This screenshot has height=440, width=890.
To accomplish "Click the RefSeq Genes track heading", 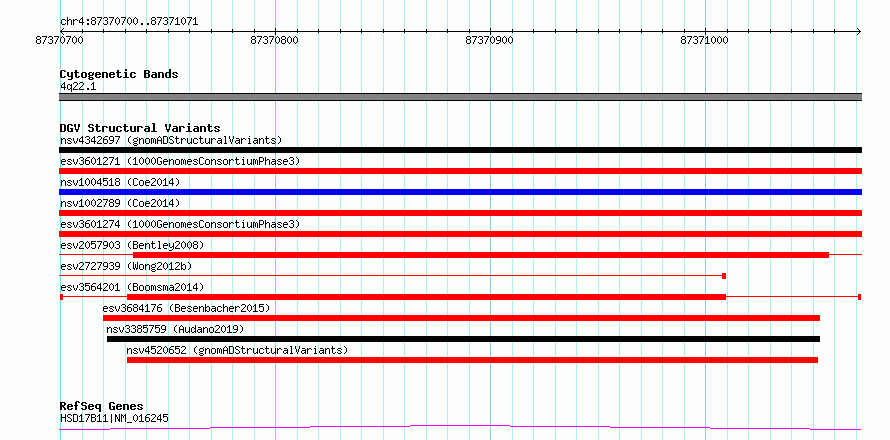I will (x=102, y=407).
